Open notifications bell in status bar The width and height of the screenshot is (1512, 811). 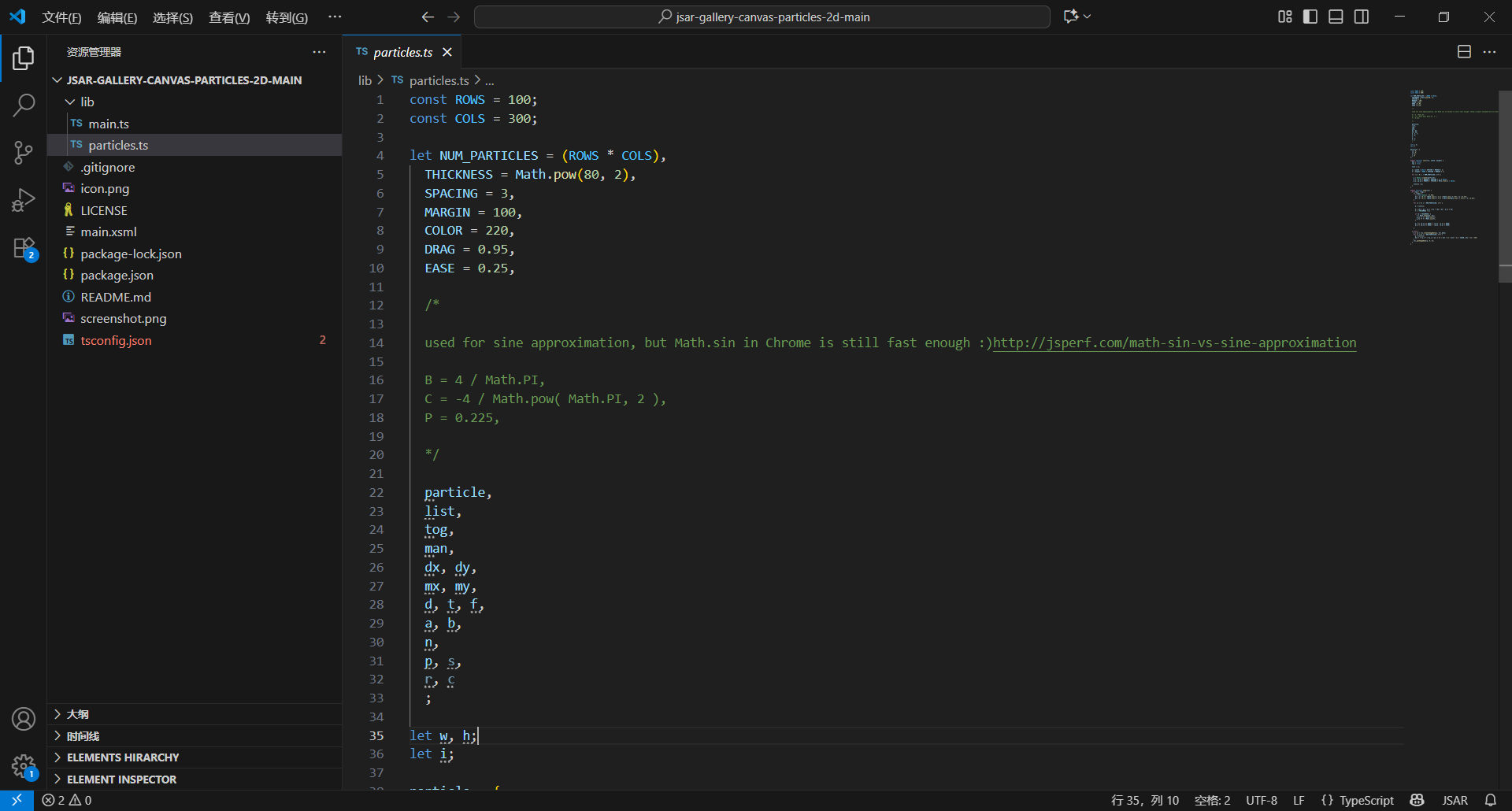point(1490,800)
